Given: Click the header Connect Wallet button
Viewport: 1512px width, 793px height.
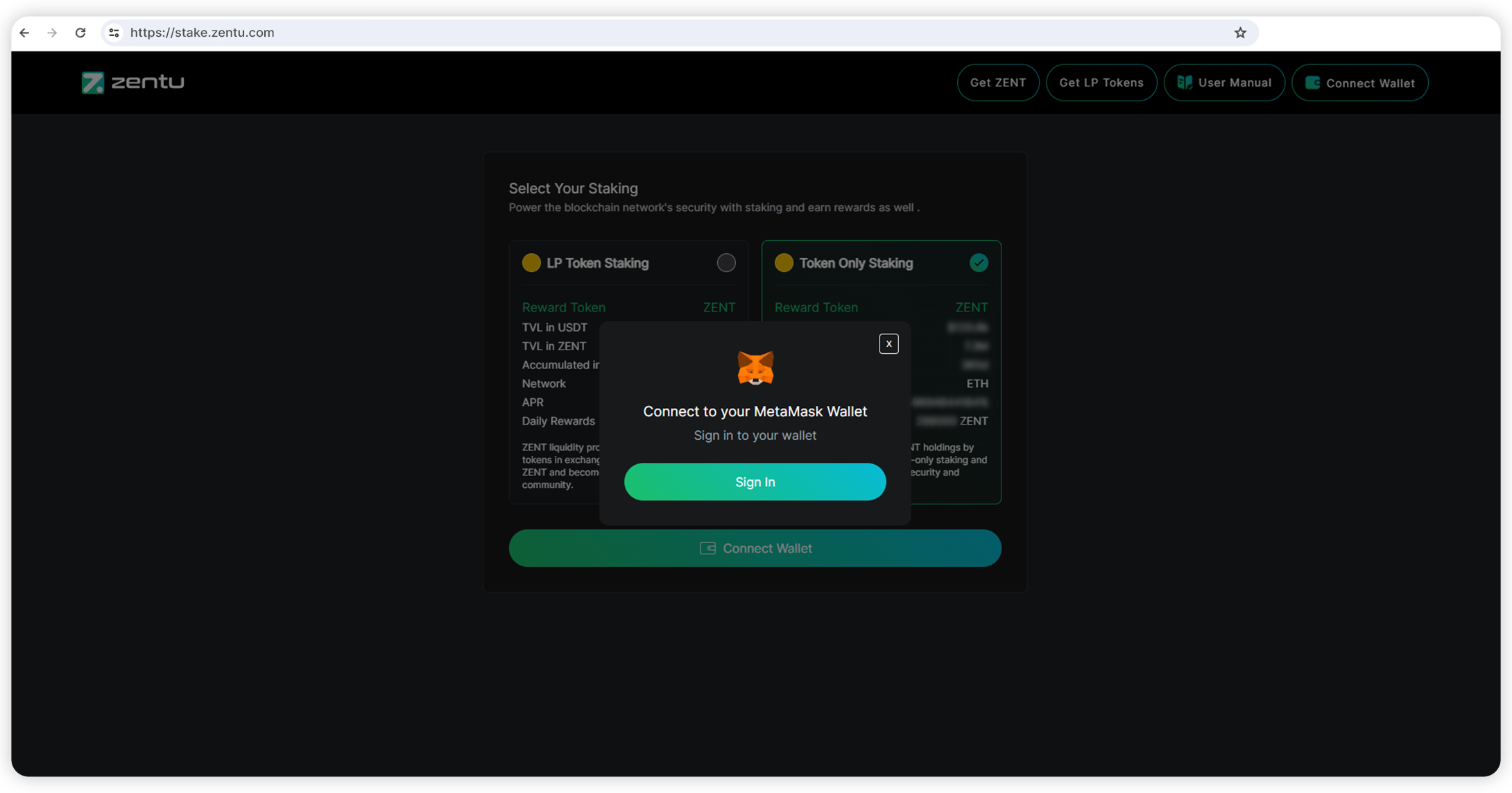Looking at the screenshot, I should click(x=1359, y=83).
